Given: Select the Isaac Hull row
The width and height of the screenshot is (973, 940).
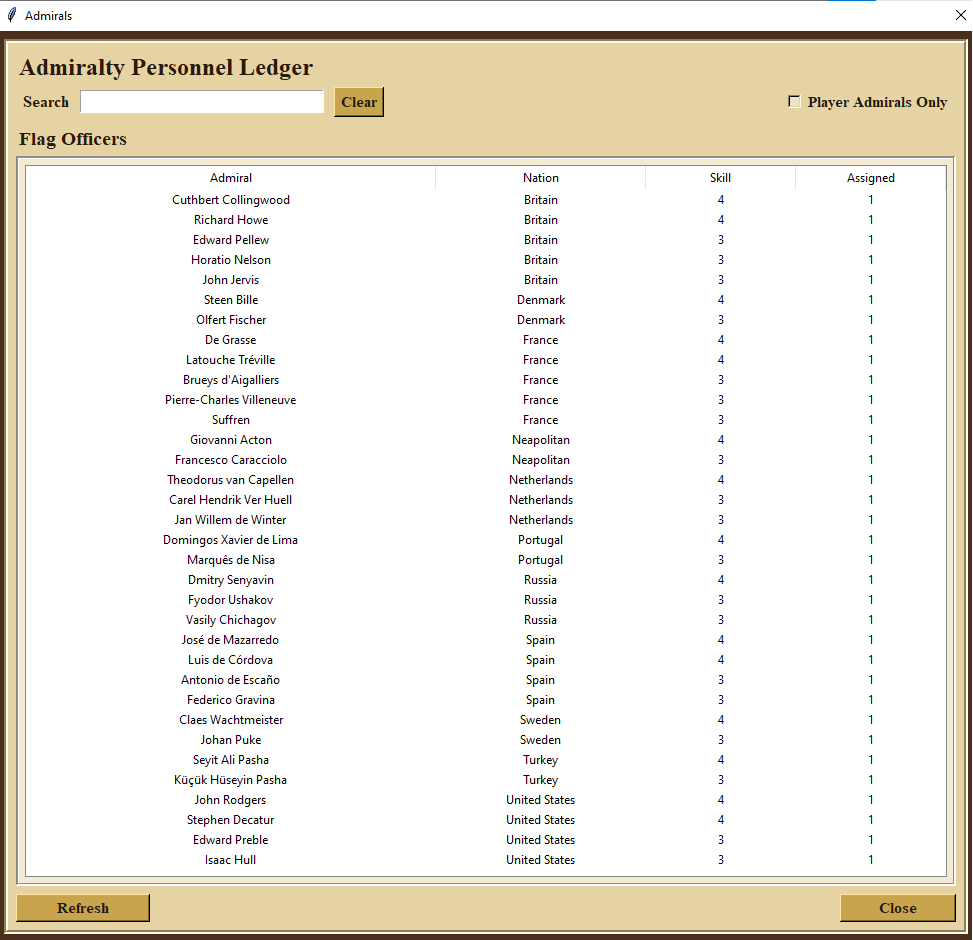Looking at the screenshot, I should click(486, 860).
